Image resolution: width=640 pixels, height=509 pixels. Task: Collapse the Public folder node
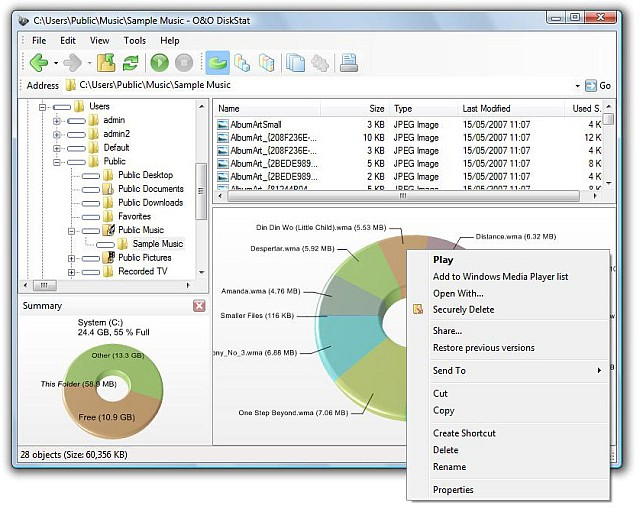[x=57, y=162]
